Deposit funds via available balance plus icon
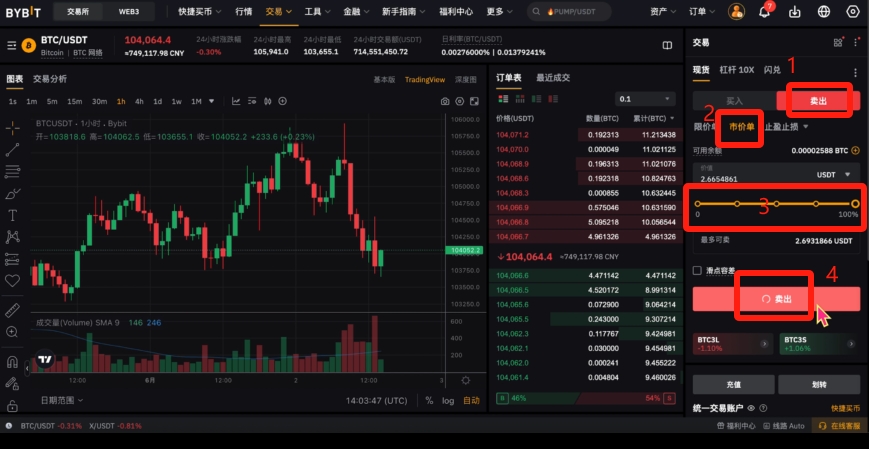The height and width of the screenshot is (449, 869). 856,150
